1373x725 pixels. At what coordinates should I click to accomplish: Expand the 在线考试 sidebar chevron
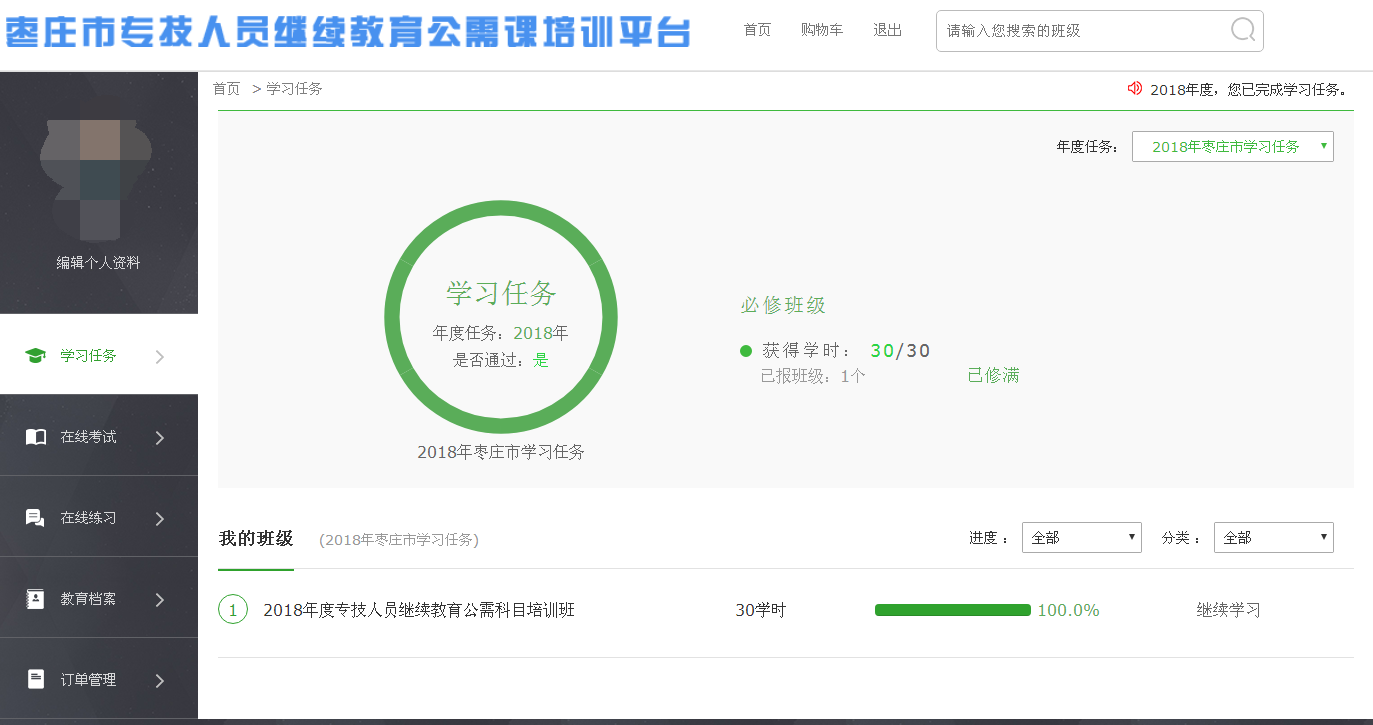point(160,437)
